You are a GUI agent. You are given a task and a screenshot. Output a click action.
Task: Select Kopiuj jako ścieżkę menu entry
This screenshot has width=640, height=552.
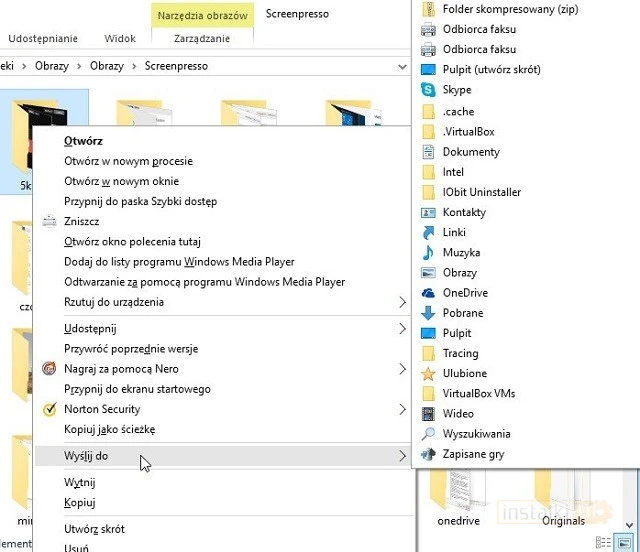(x=109, y=429)
